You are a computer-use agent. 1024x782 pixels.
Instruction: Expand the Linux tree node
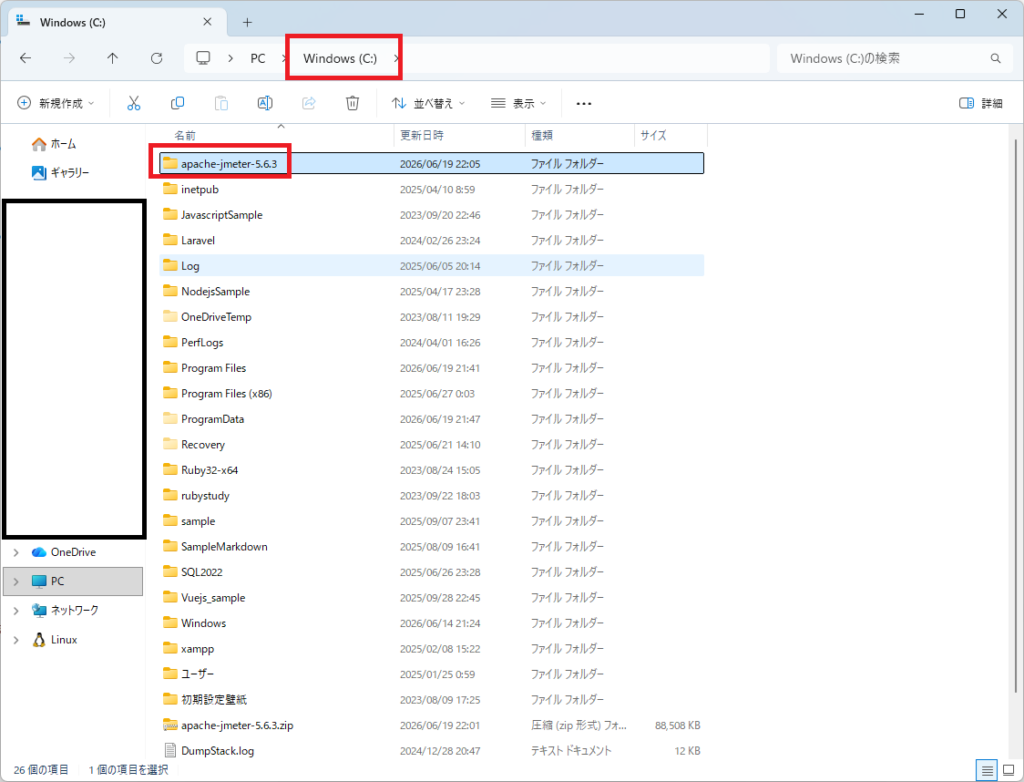(x=16, y=640)
